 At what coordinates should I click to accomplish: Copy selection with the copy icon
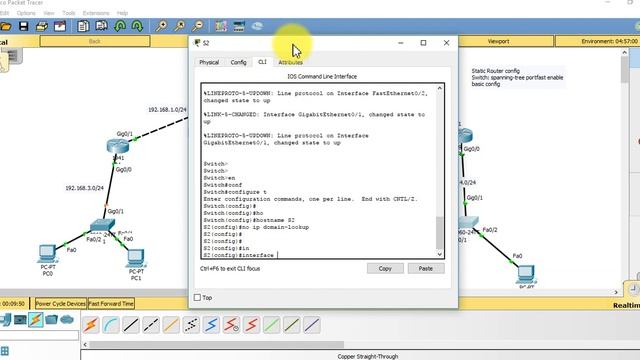click(83, 27)
